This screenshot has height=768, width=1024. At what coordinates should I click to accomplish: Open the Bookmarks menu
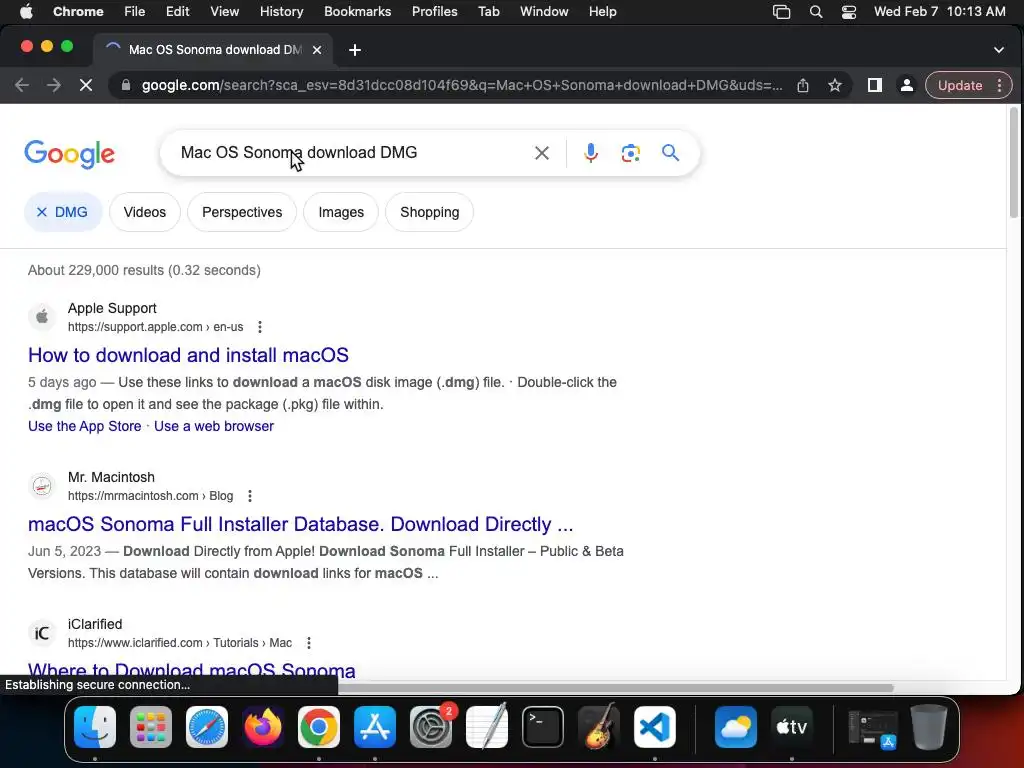tap(357, 12)
